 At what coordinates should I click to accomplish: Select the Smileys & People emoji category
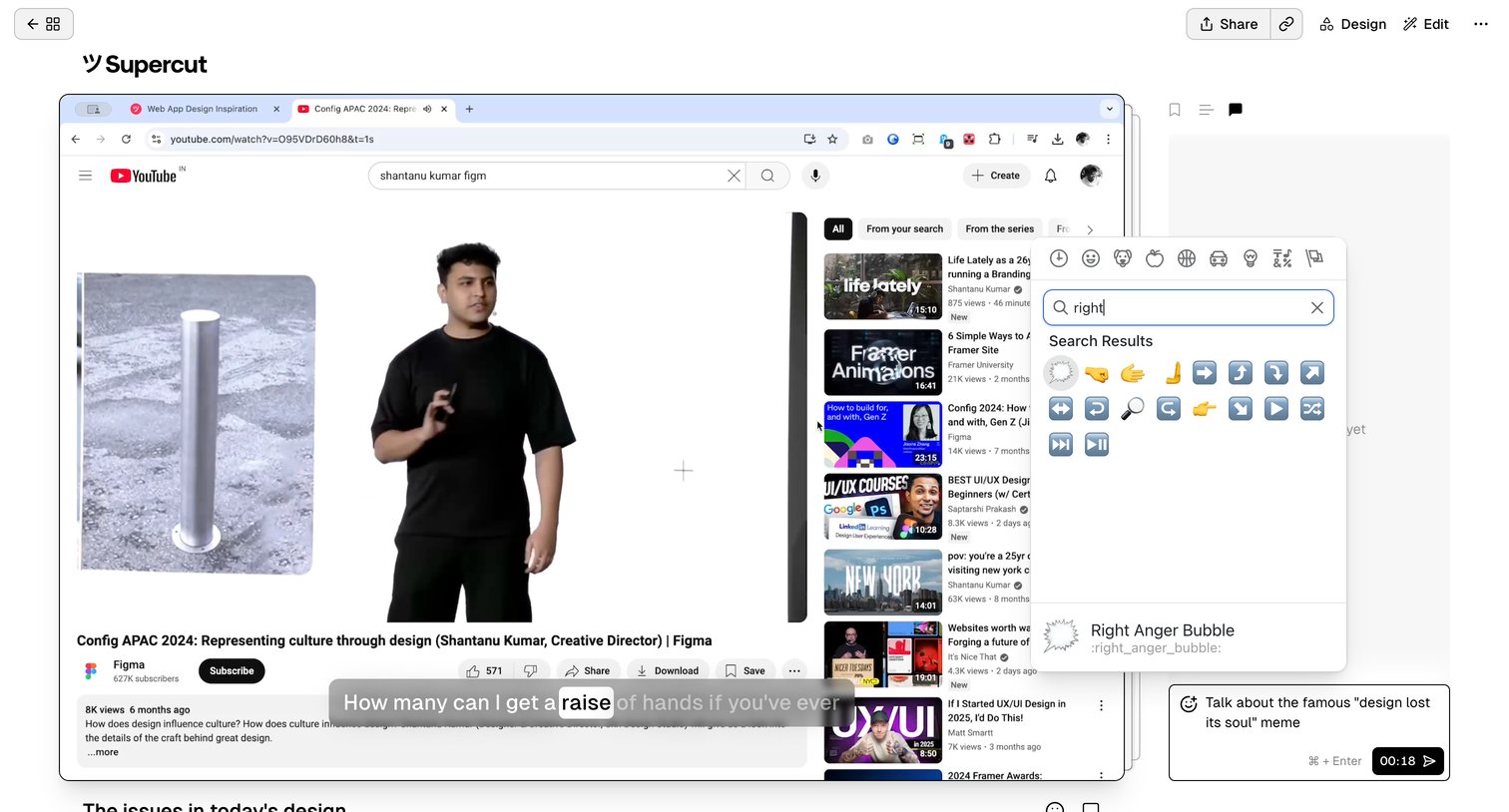click(1091, 258)
